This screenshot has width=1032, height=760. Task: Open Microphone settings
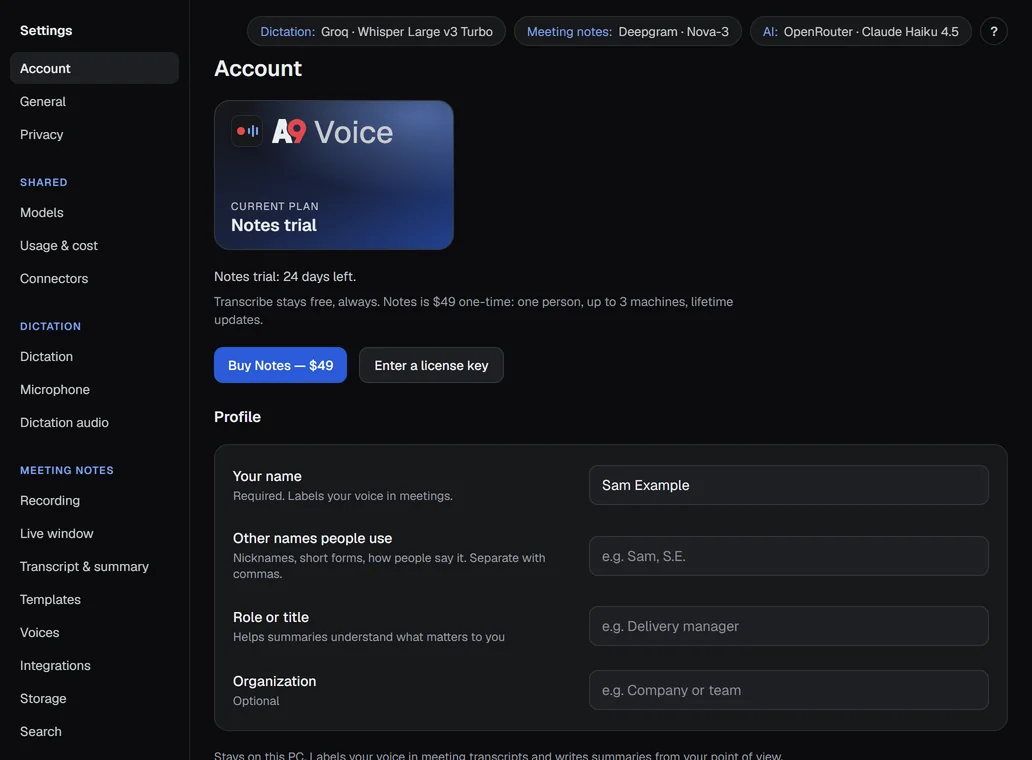tap(55, 390)
